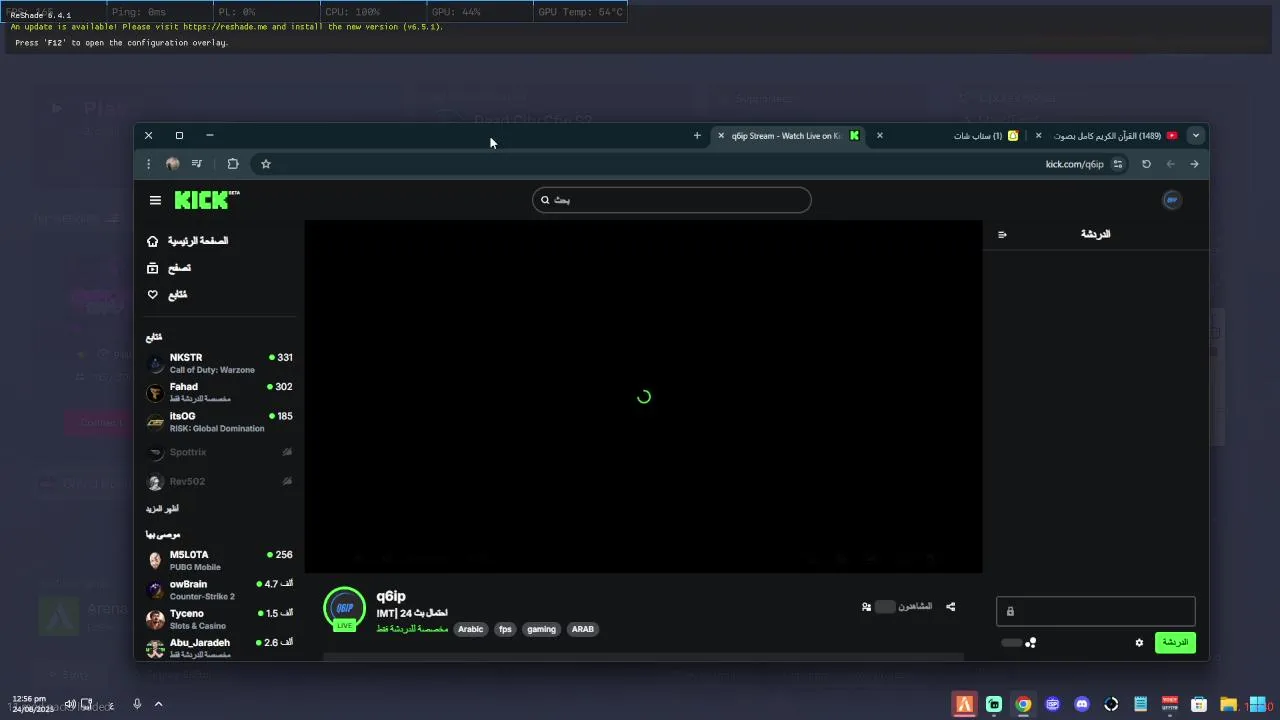
Task: Open the Kick hamburger menu
Action: 155,200
